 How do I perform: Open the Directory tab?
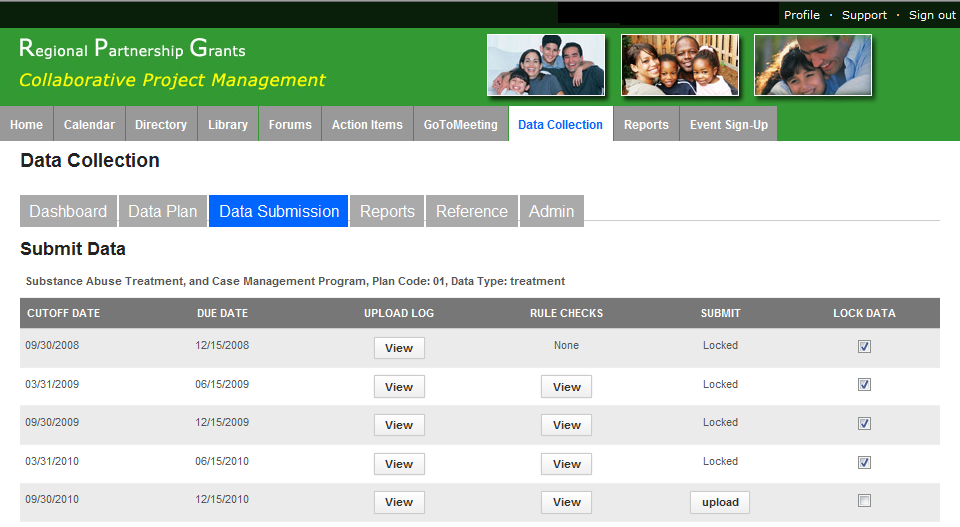[161, 124]
